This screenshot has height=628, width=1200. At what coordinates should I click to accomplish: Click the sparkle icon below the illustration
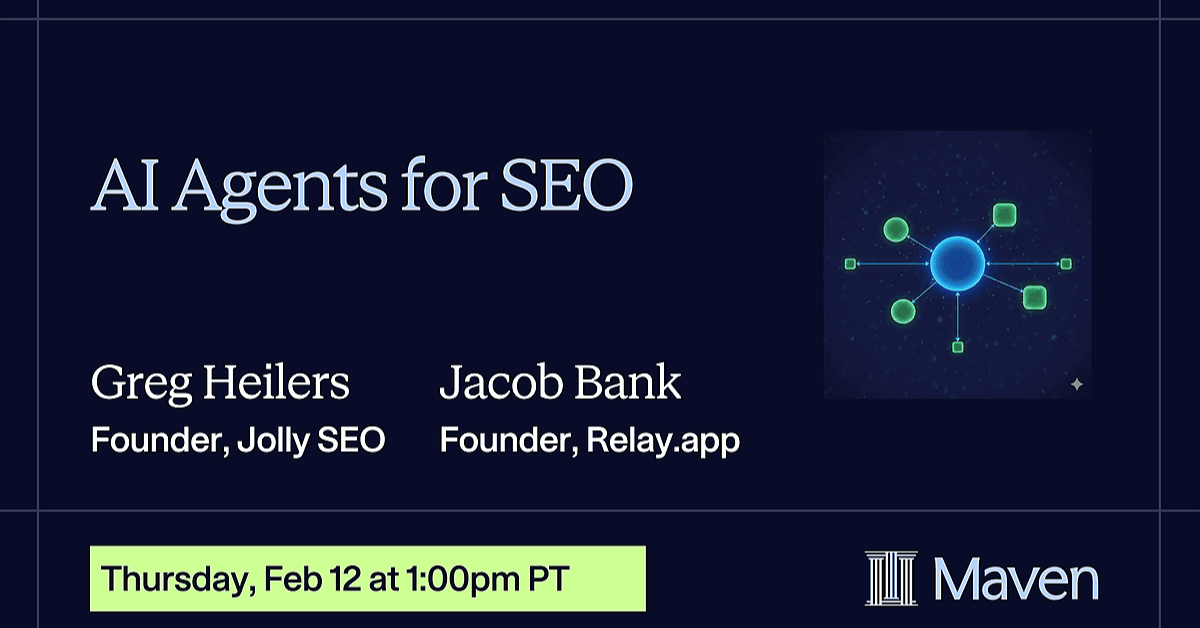pos(1076,384)
